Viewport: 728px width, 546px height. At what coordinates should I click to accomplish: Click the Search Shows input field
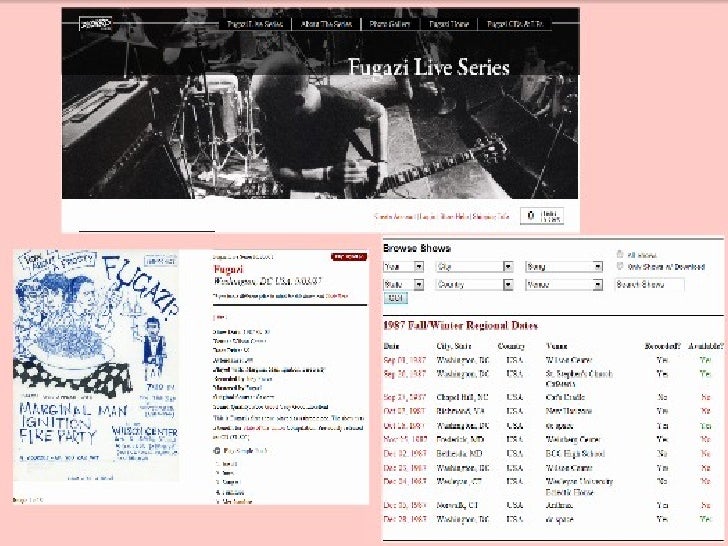(x=649, y=285)
